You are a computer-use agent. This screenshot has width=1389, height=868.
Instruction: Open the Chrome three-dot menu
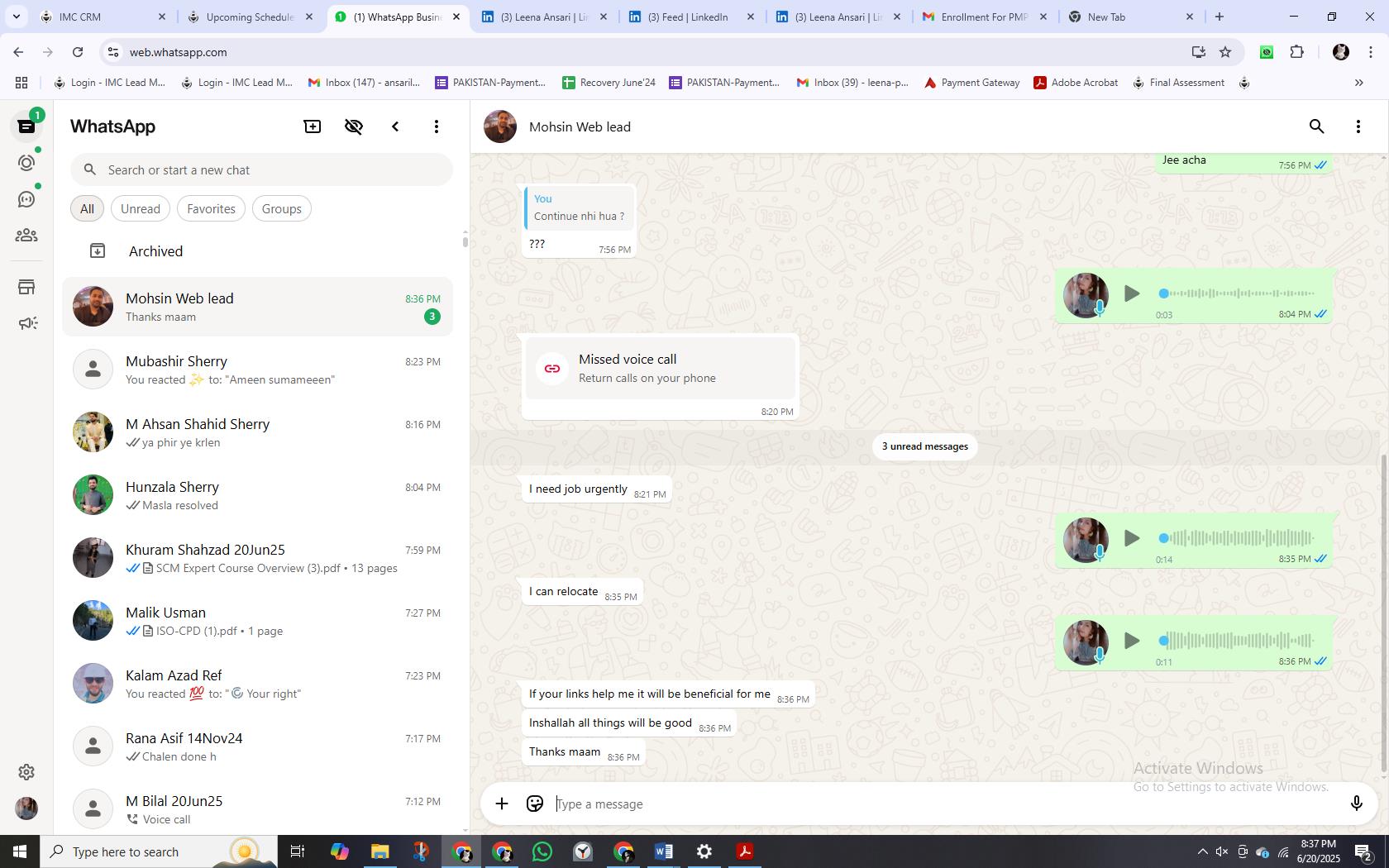point(1371,52)
